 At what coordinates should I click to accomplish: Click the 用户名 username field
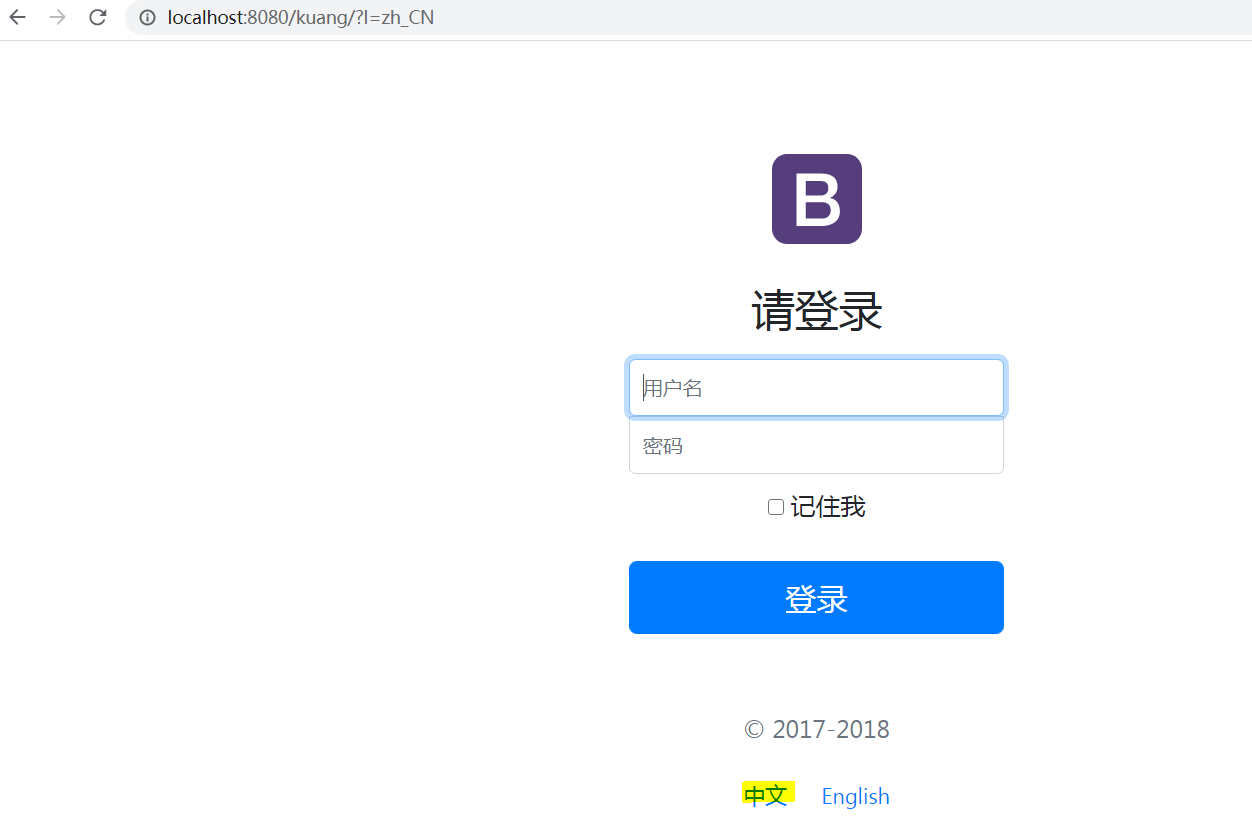[816, 388]
